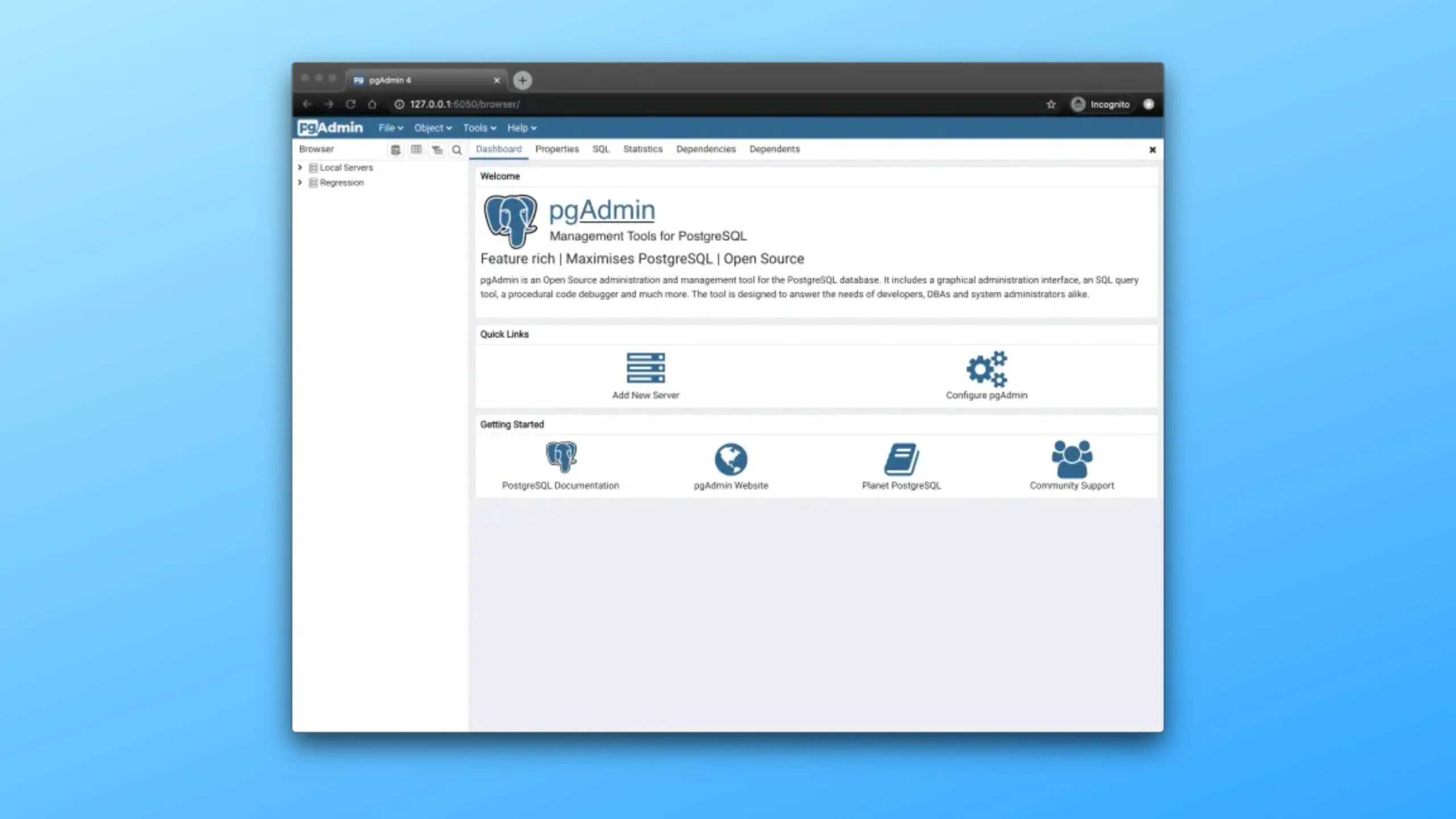Click the pgAdmin 4 tab favicon
This screenshot has height=819, width=1456.
(x=358, y=80)
